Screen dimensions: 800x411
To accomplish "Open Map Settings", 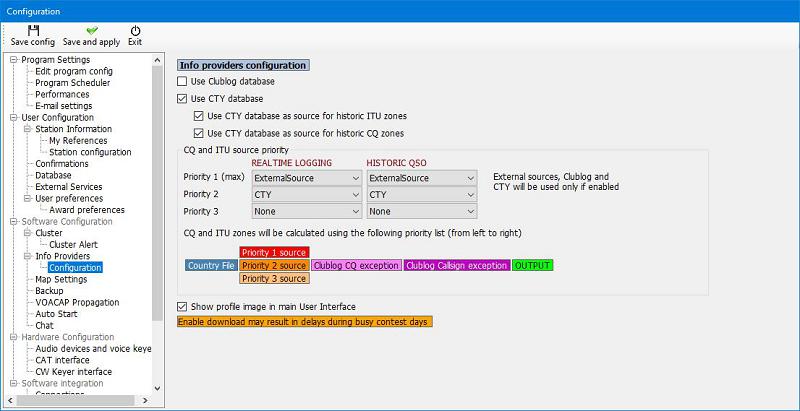I will click(x=61, y=279).
